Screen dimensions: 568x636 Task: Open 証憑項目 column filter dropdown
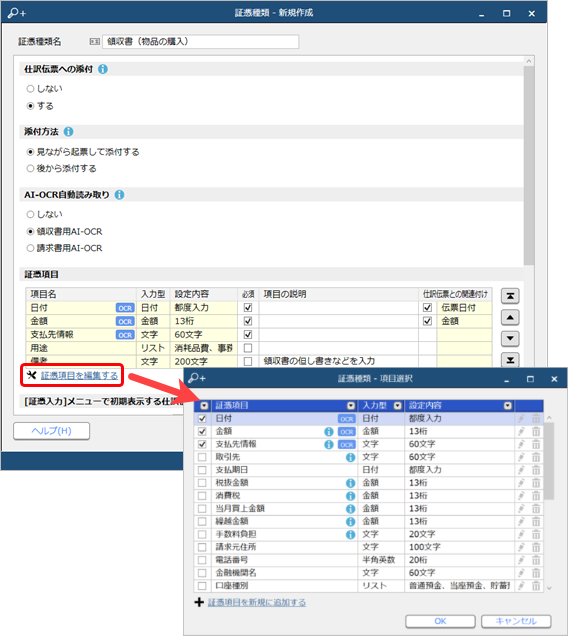pyautogui.click(x=351, y=406)
